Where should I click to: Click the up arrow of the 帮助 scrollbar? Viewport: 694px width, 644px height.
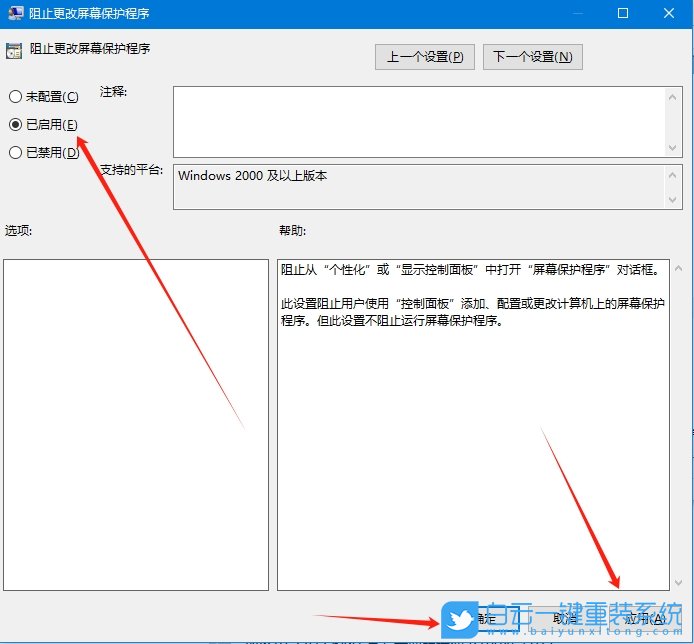[678, 268]
